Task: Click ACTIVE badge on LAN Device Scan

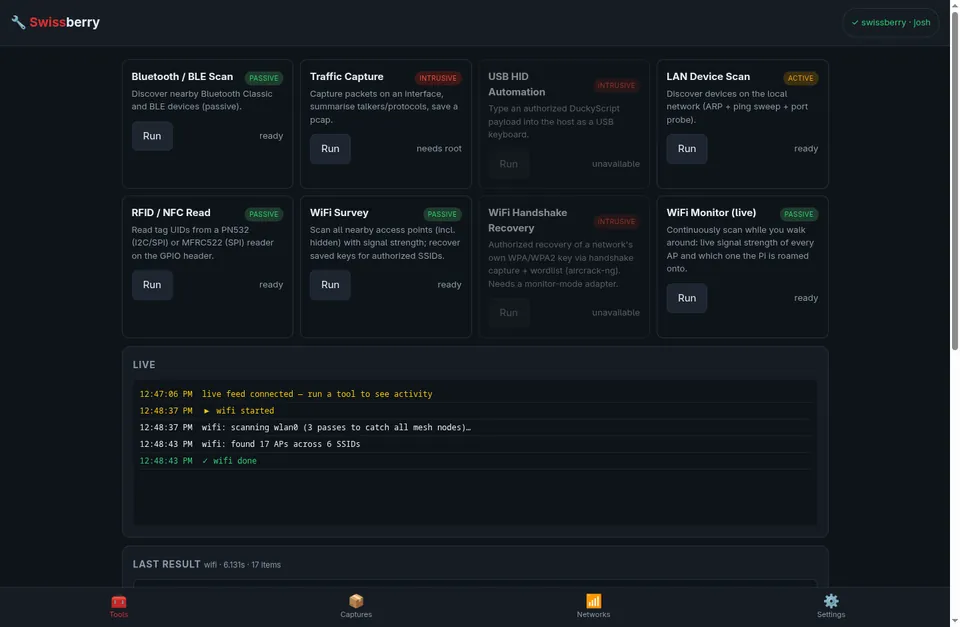Action: 800,78
